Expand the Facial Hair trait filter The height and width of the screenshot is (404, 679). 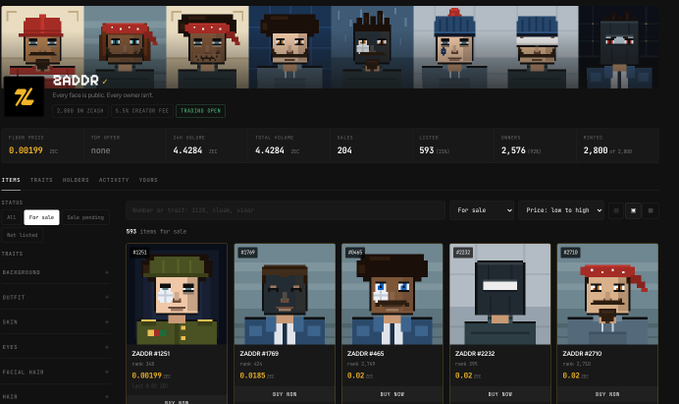pyautogui.click(x=55, y=372)
